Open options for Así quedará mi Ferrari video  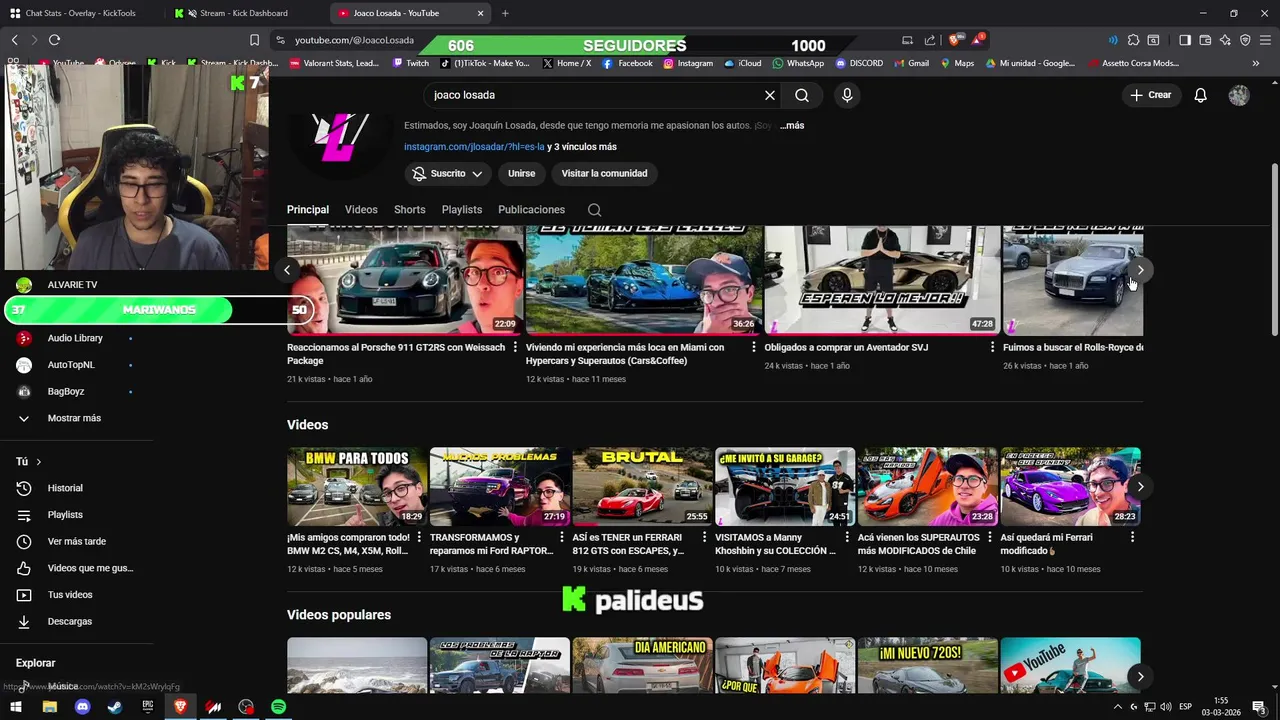click(1132, 538)
